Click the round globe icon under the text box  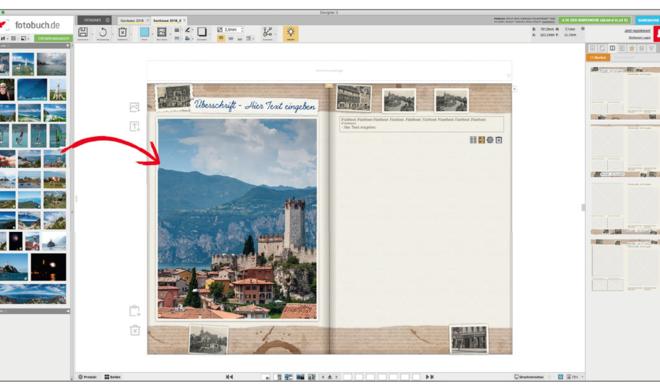coord(490,140)
